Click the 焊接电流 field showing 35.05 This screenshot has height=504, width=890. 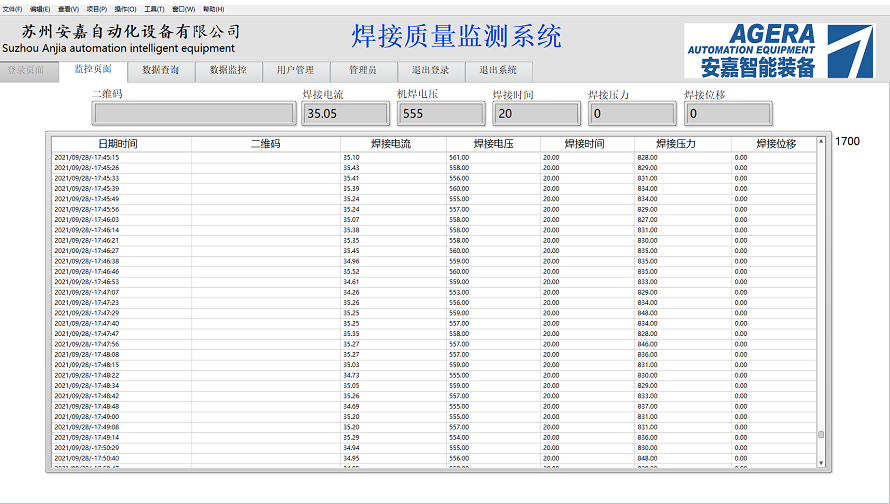345,114
